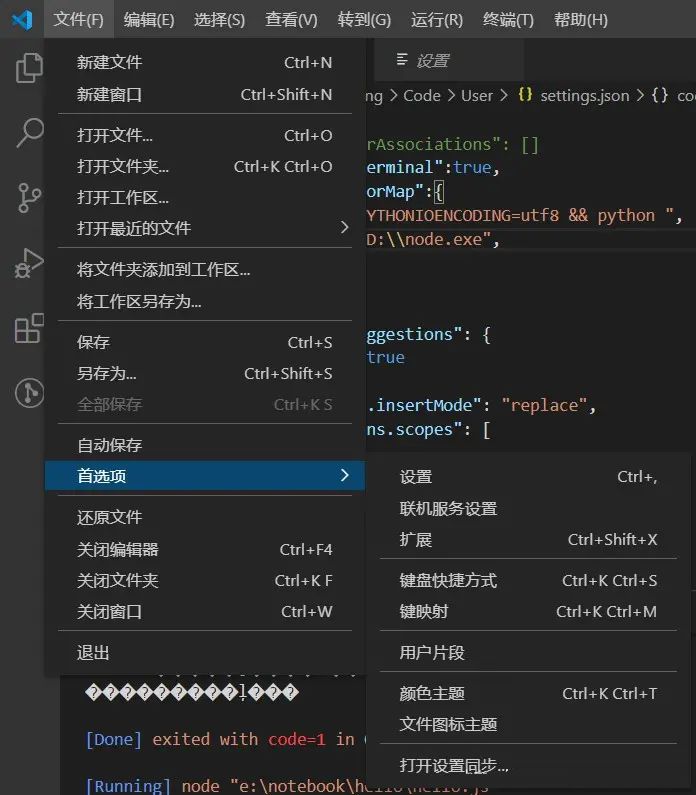Click the settings tab list icon
The image size is (696, 795).
point(402,60)
